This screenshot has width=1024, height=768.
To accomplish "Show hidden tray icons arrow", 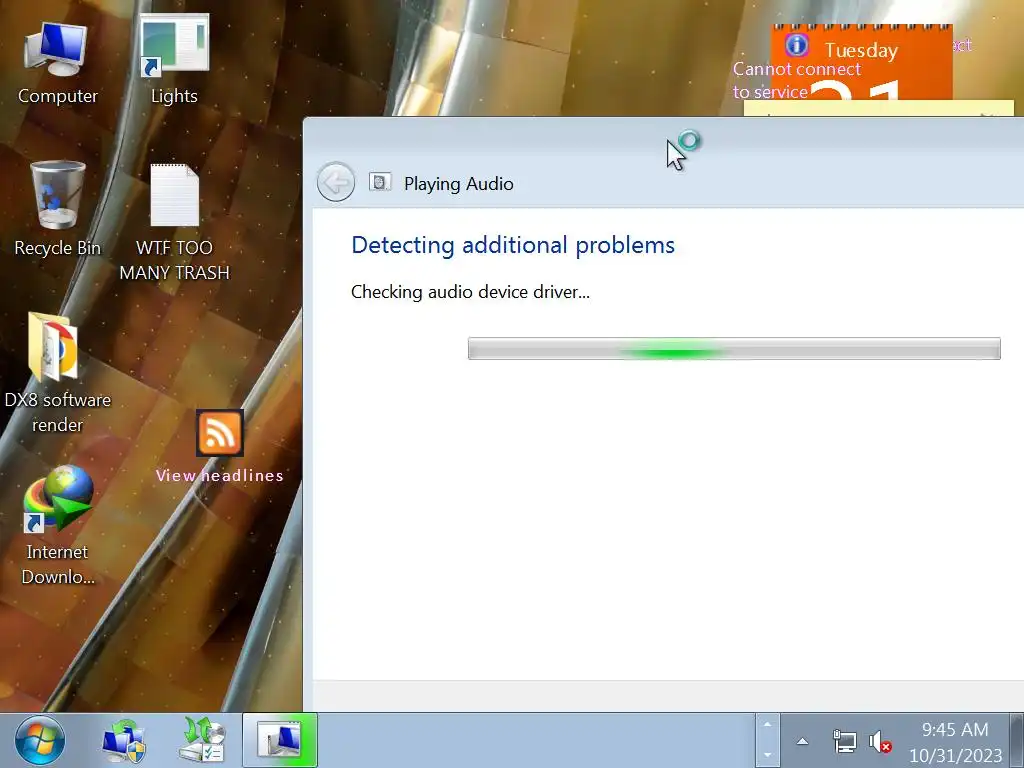I will 803,741.
